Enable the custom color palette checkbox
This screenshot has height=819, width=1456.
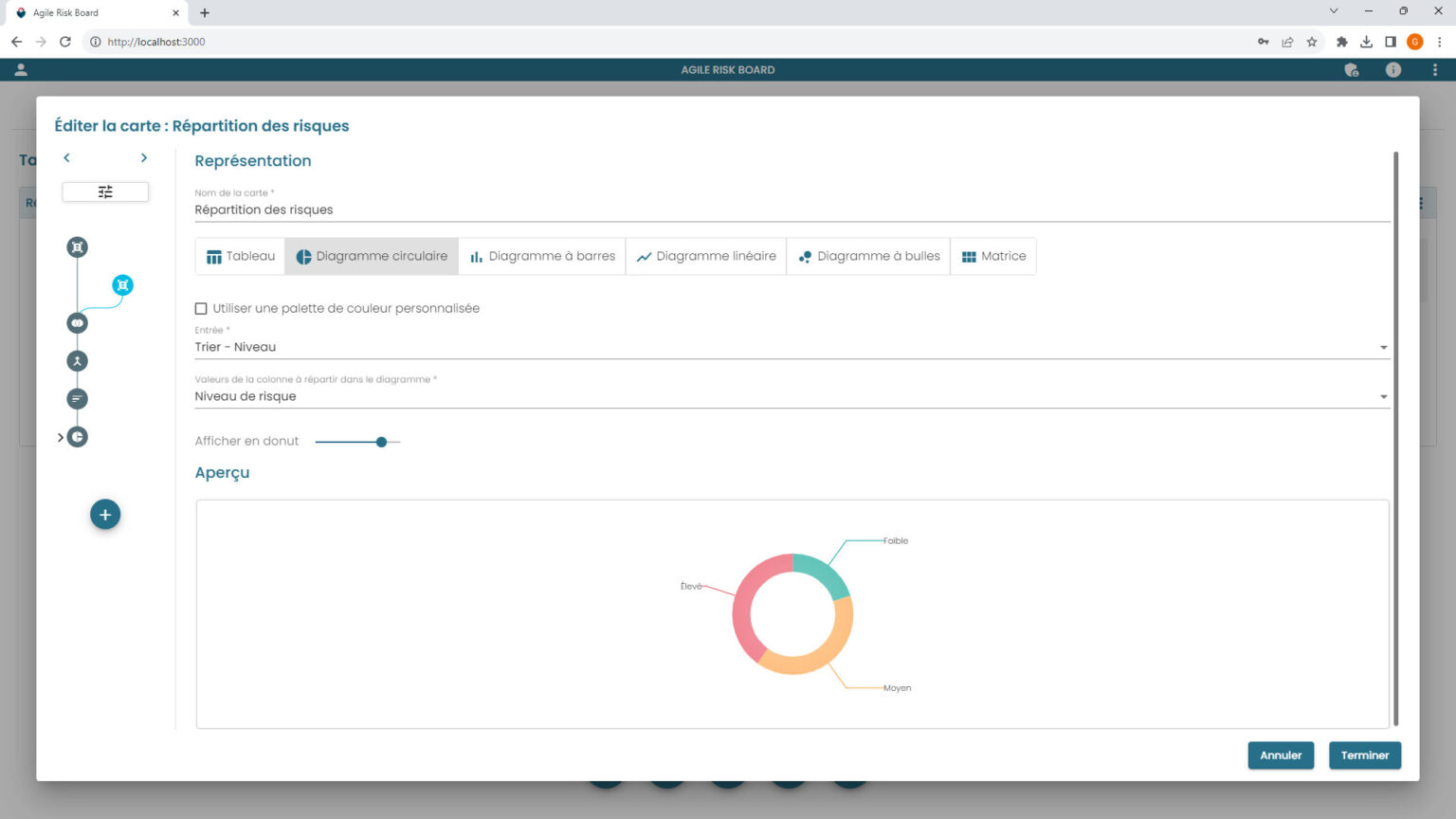pos(200,308)
